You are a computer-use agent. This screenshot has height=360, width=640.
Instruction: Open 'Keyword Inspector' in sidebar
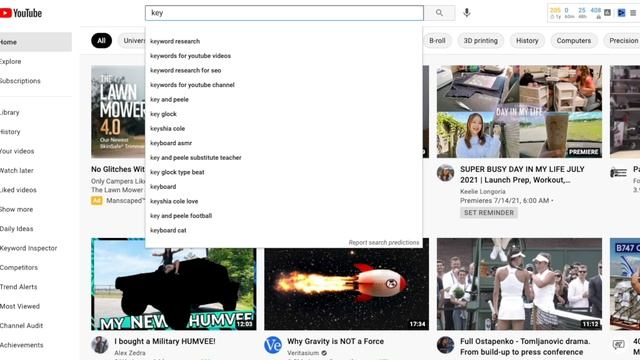point(36,248)
